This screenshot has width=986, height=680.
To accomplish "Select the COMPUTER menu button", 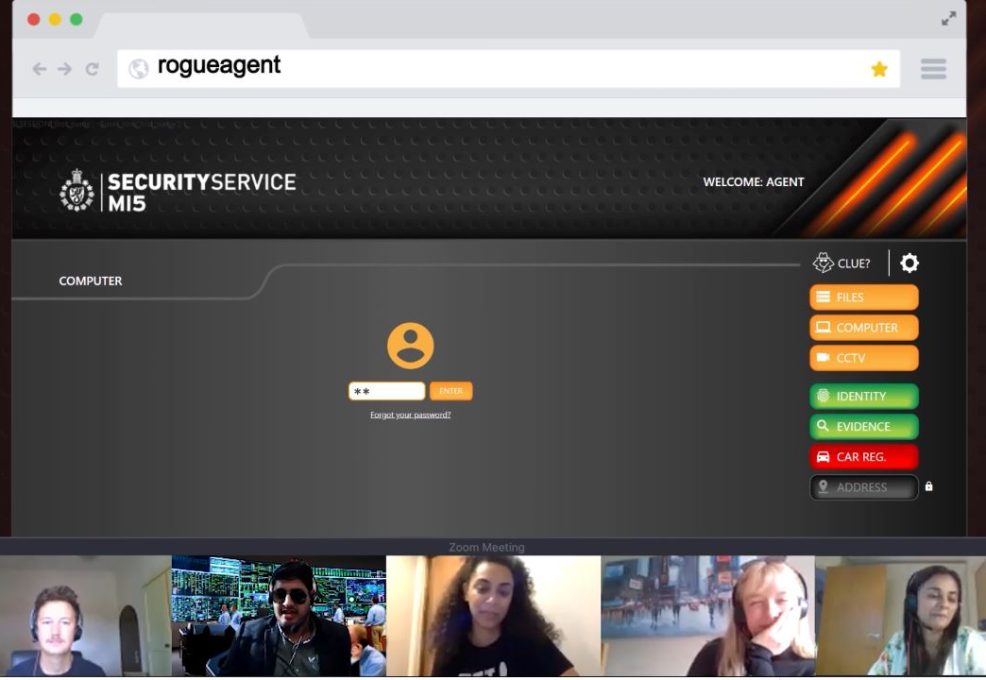I will [x=863, y=328].
